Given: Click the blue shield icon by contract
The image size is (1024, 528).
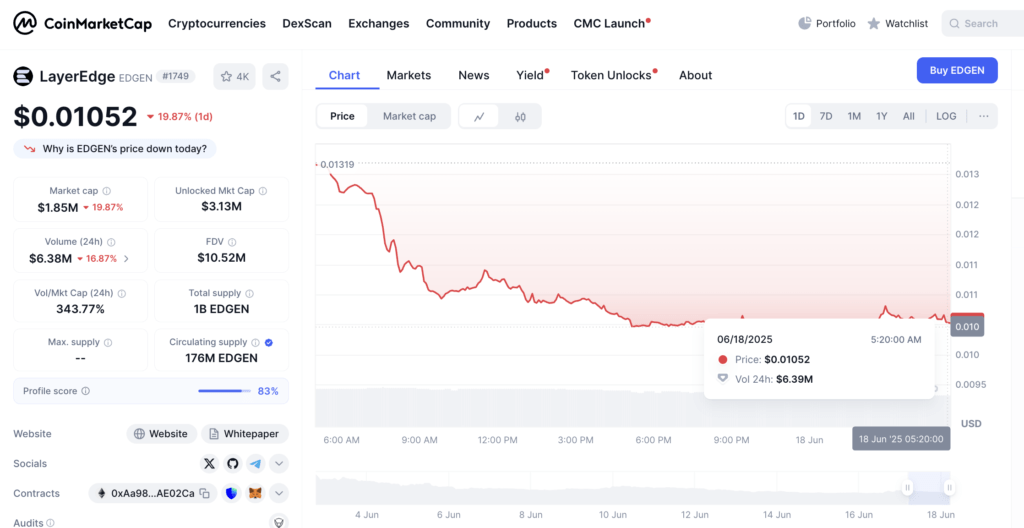Looking at the screenshot, I should [232, 493].
